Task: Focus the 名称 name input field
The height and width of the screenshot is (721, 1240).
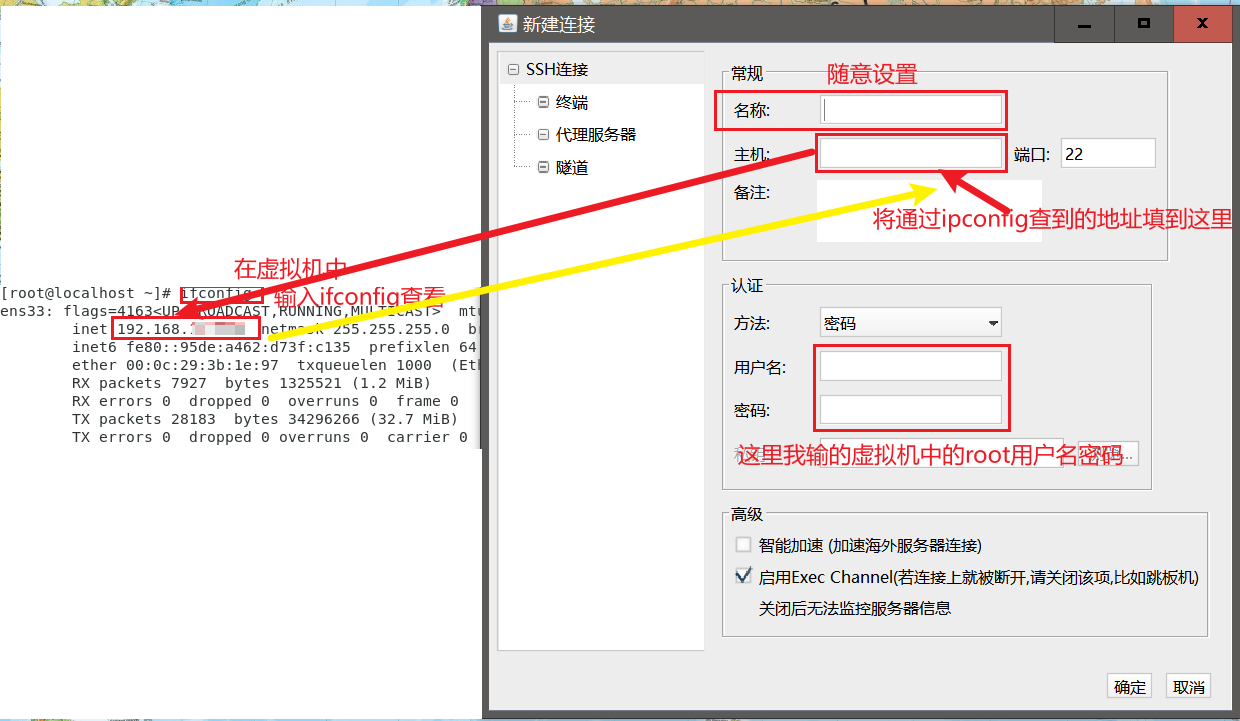Action: pyautogui.click(x=911, y=110)
